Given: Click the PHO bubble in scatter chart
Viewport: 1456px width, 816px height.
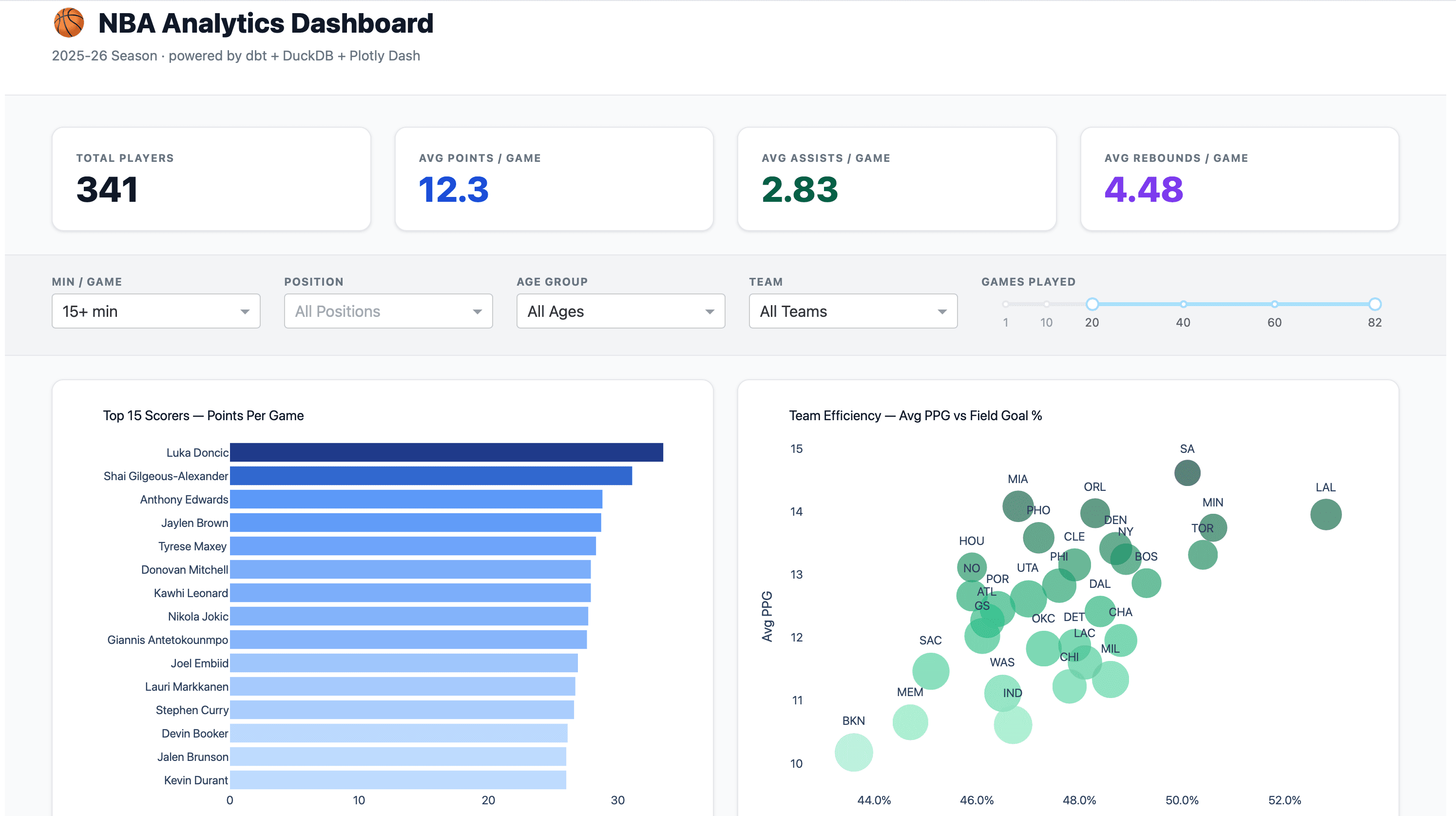Looking at the screenshot, I should coord(1038,537).
